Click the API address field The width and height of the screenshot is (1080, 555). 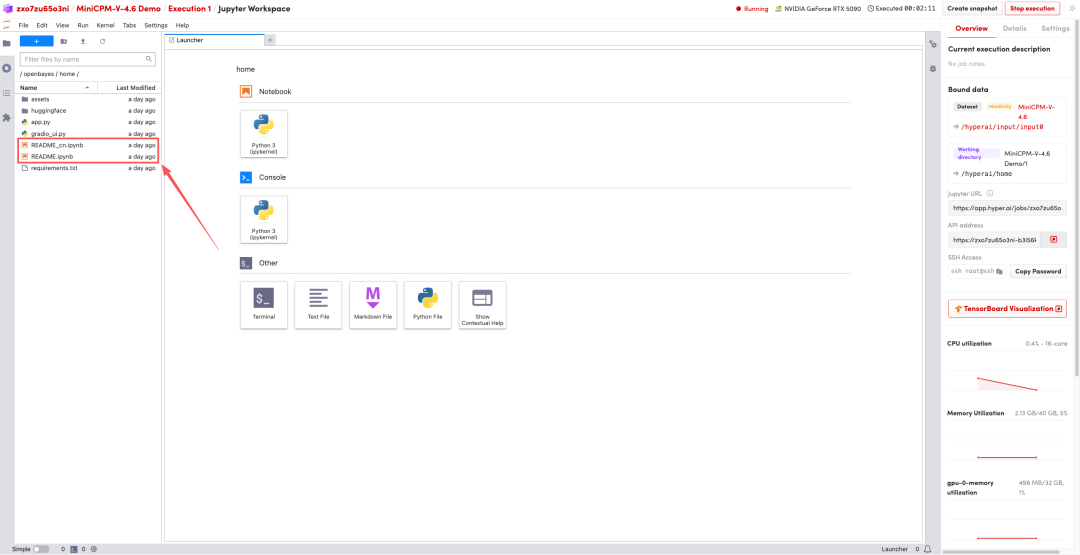click(x=994, y=240)
